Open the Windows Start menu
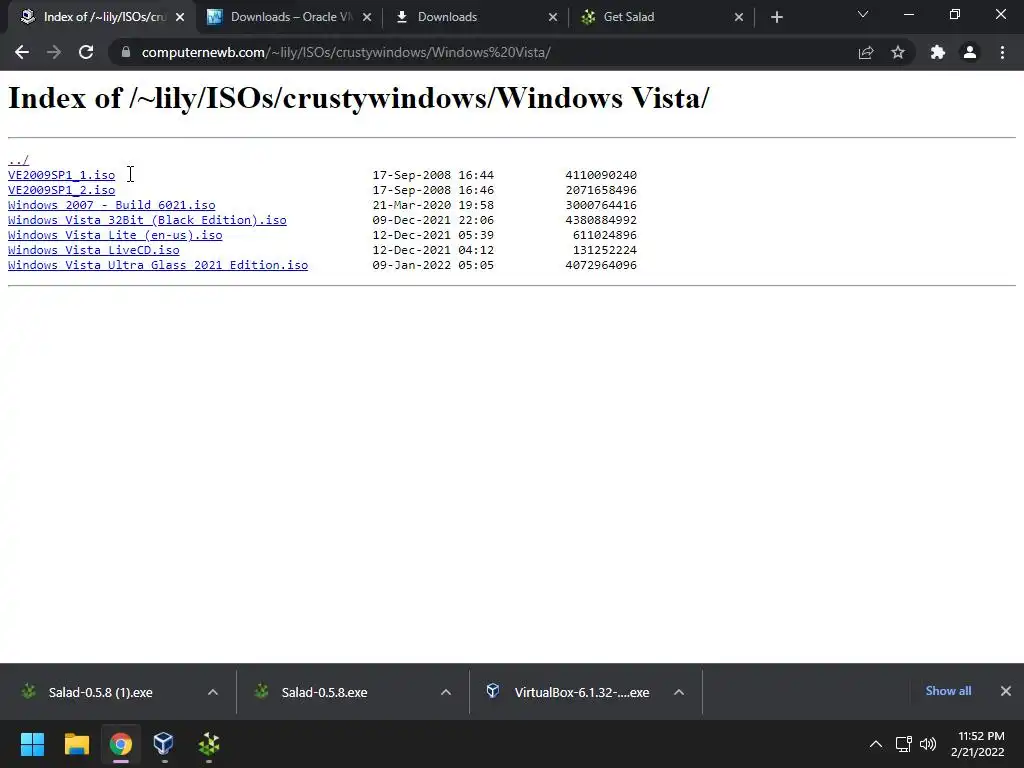The image size is (1024, 768). (x=32, y=744)
